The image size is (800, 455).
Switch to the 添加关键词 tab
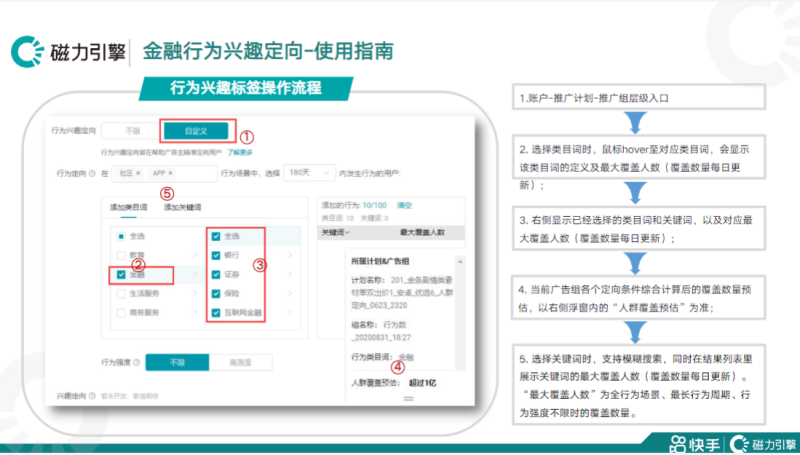point(182,207)
